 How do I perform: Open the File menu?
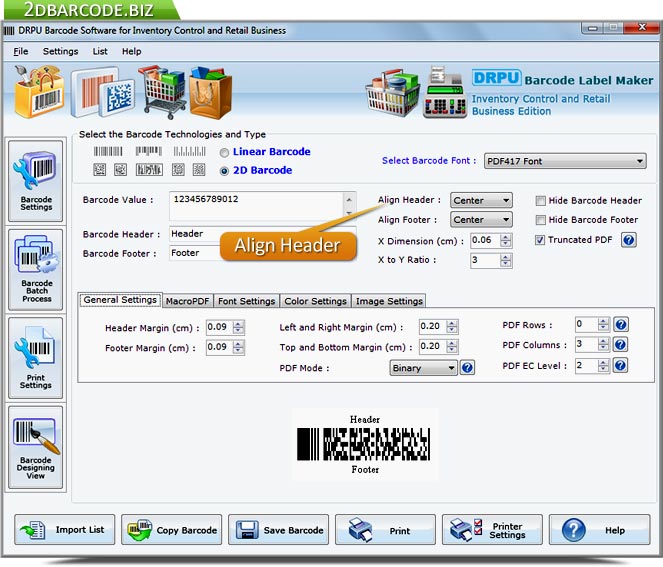click(x=21, y=52)
